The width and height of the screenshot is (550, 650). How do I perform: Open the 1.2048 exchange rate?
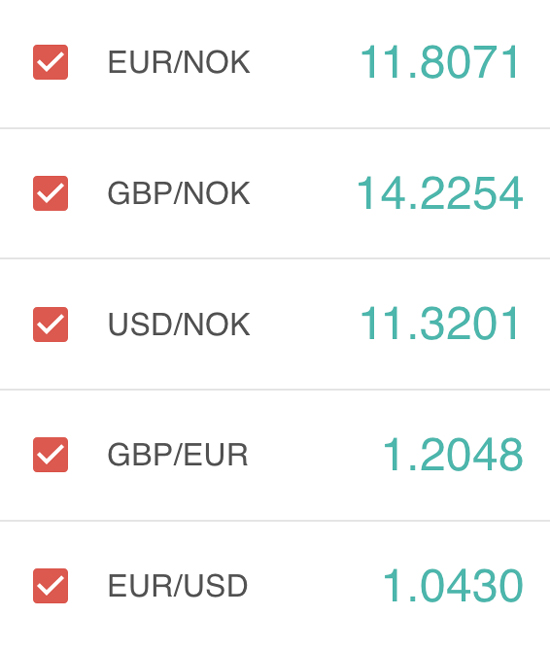[x=453, y=454]
